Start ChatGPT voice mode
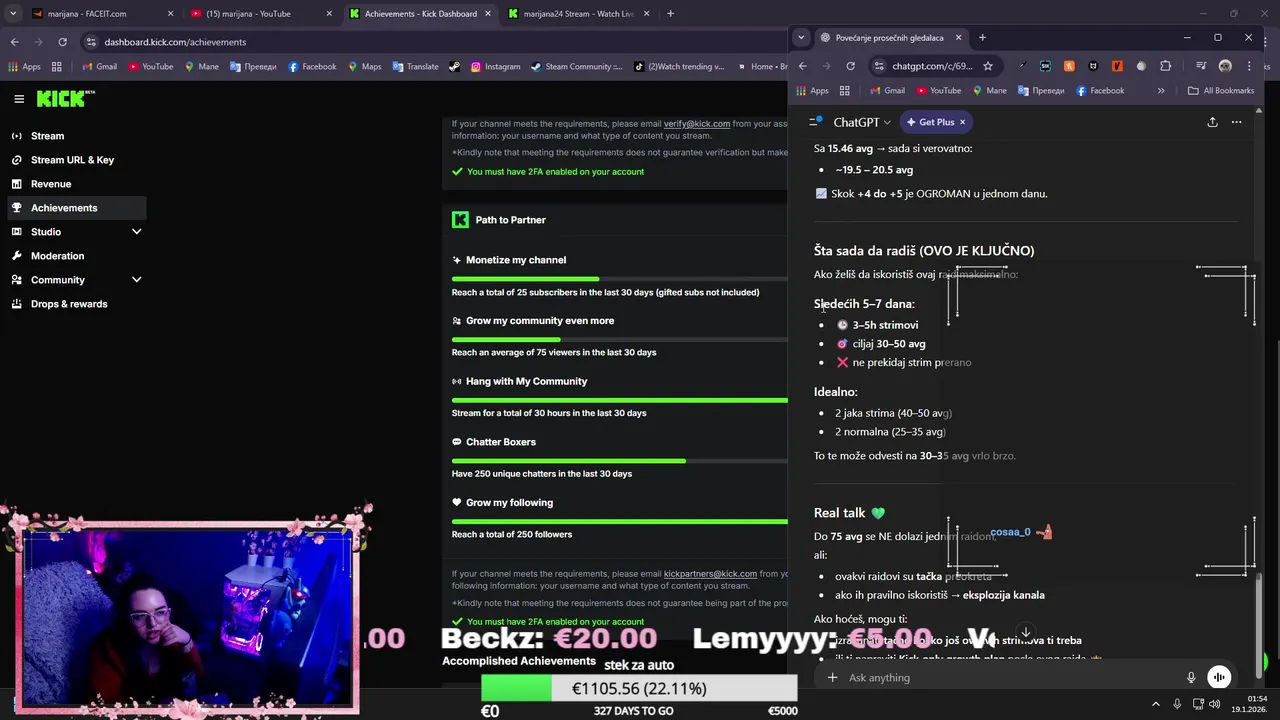The width and height of the screenshot is (1280, 720). point(1219,678)
